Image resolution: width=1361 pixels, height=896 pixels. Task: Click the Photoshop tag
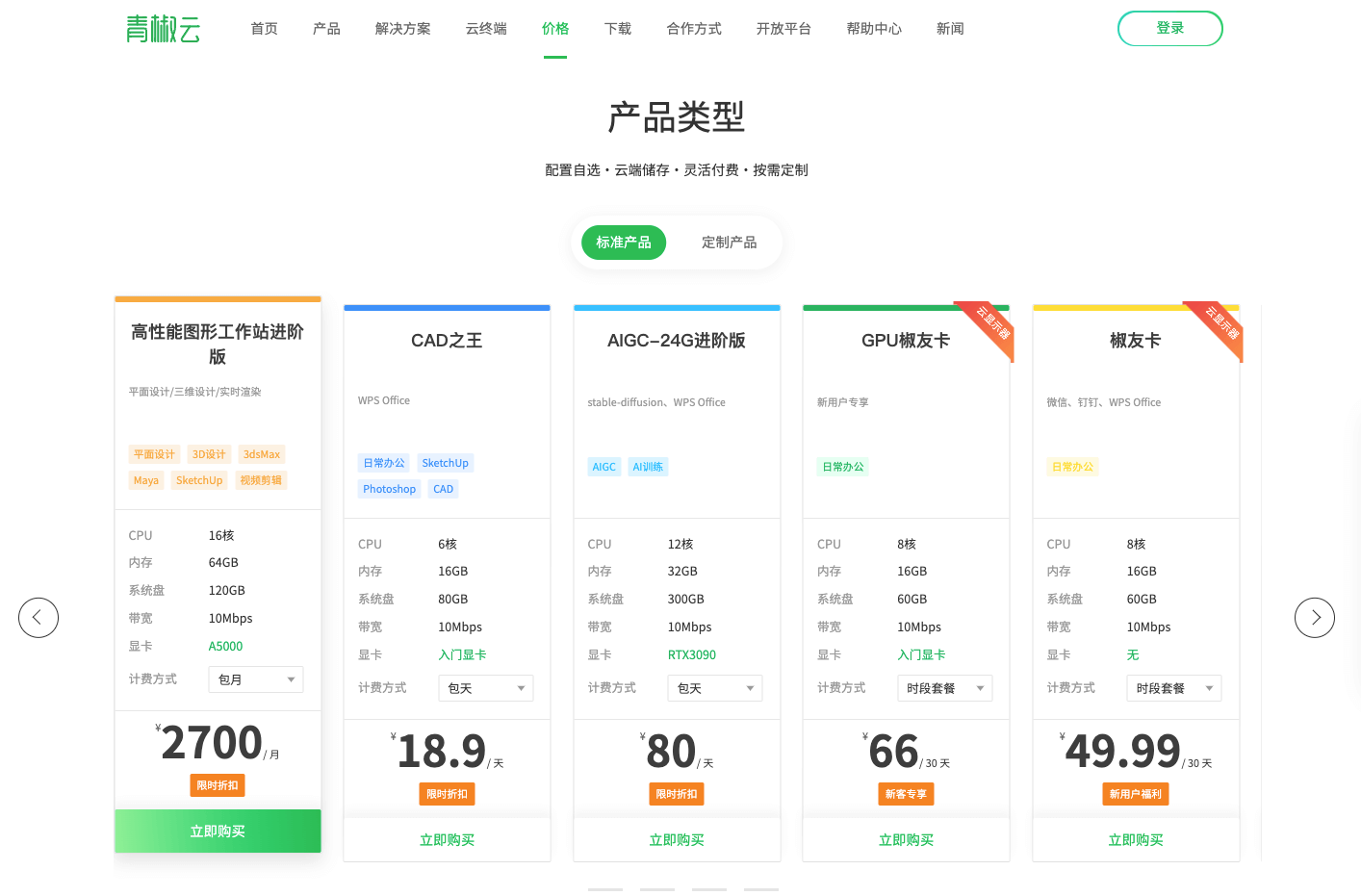(390, 489)
